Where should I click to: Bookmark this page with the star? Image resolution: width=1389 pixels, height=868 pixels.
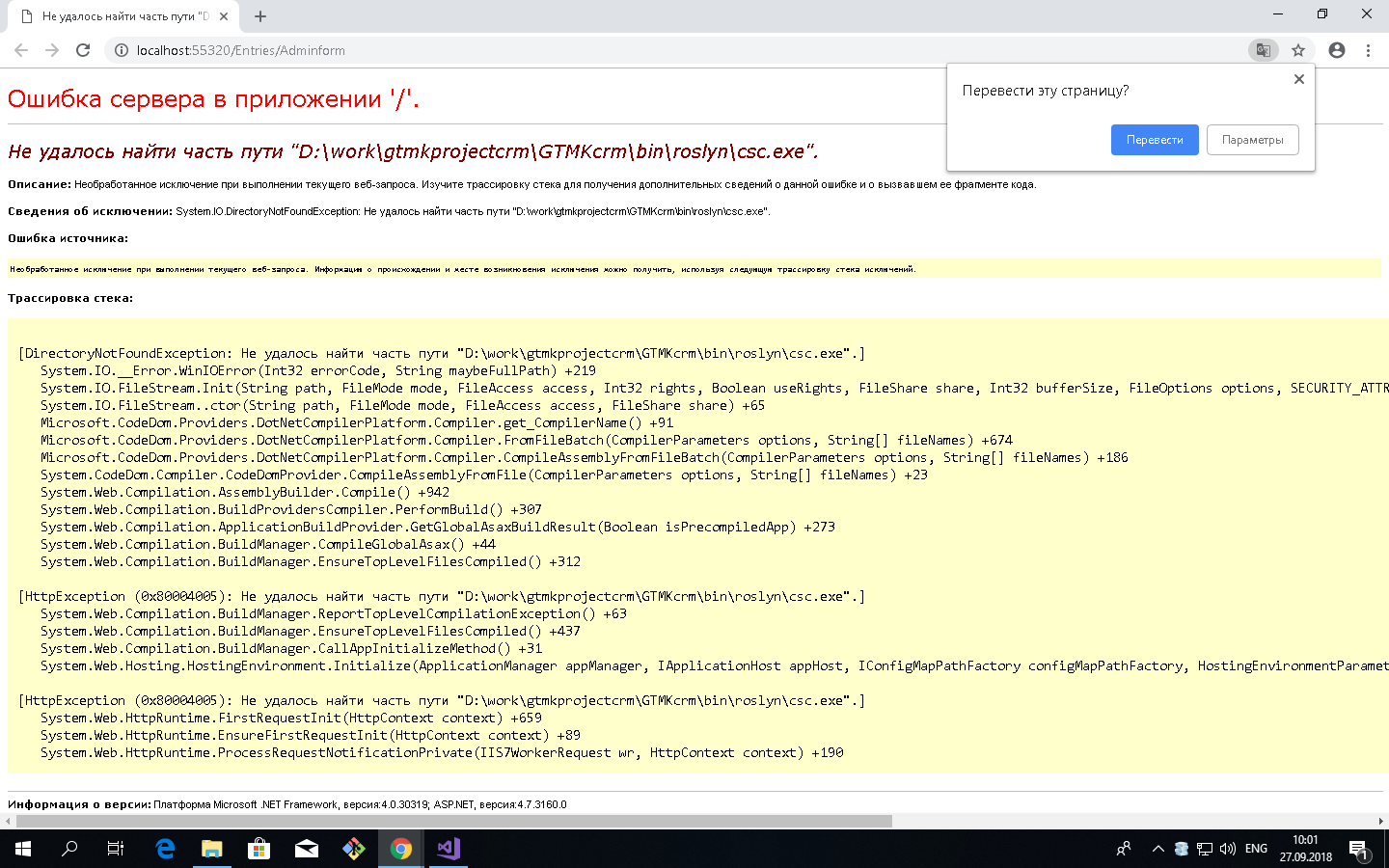pyautogui.click(x=1298, y=50)
